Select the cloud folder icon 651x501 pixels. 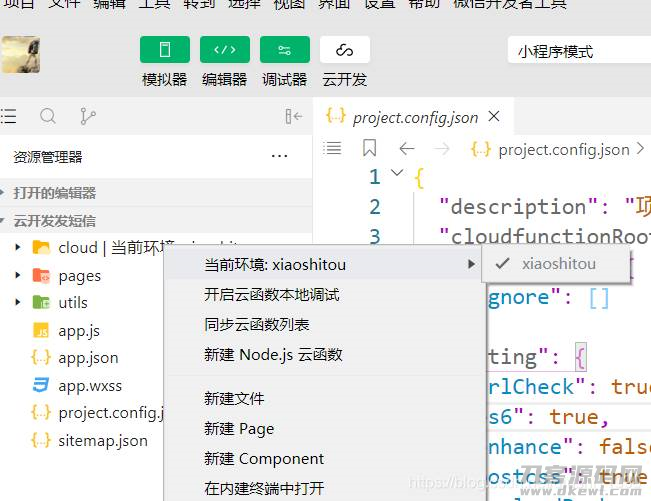coord(41,247)
